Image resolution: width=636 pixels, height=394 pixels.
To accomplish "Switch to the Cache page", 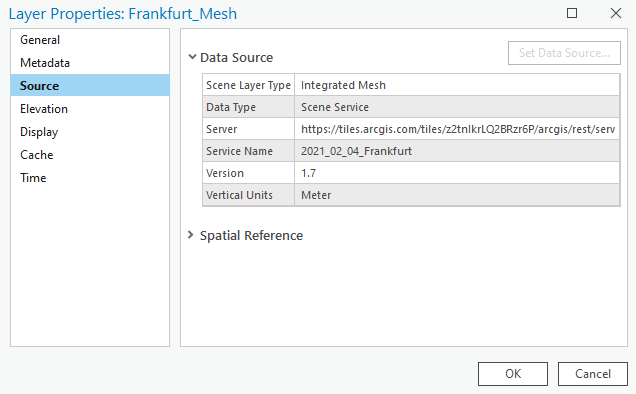I will (x=90, y=155).
